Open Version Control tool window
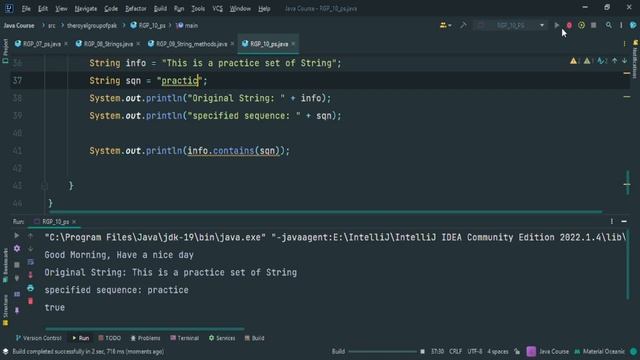Screen dimensions: 640x360 tap(38, 338)
